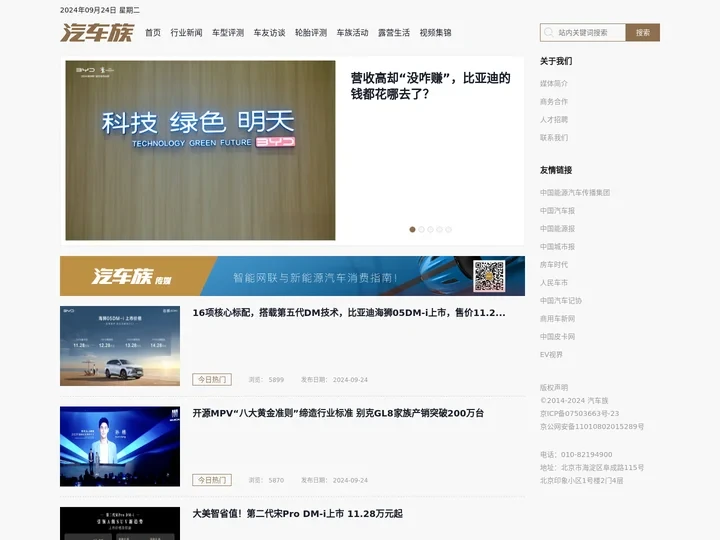Image resolution: width=720 pixels, height=540 pixels.
Task: Visit 中国能源汽车传播集团 link
Action: tap(575, 192)
